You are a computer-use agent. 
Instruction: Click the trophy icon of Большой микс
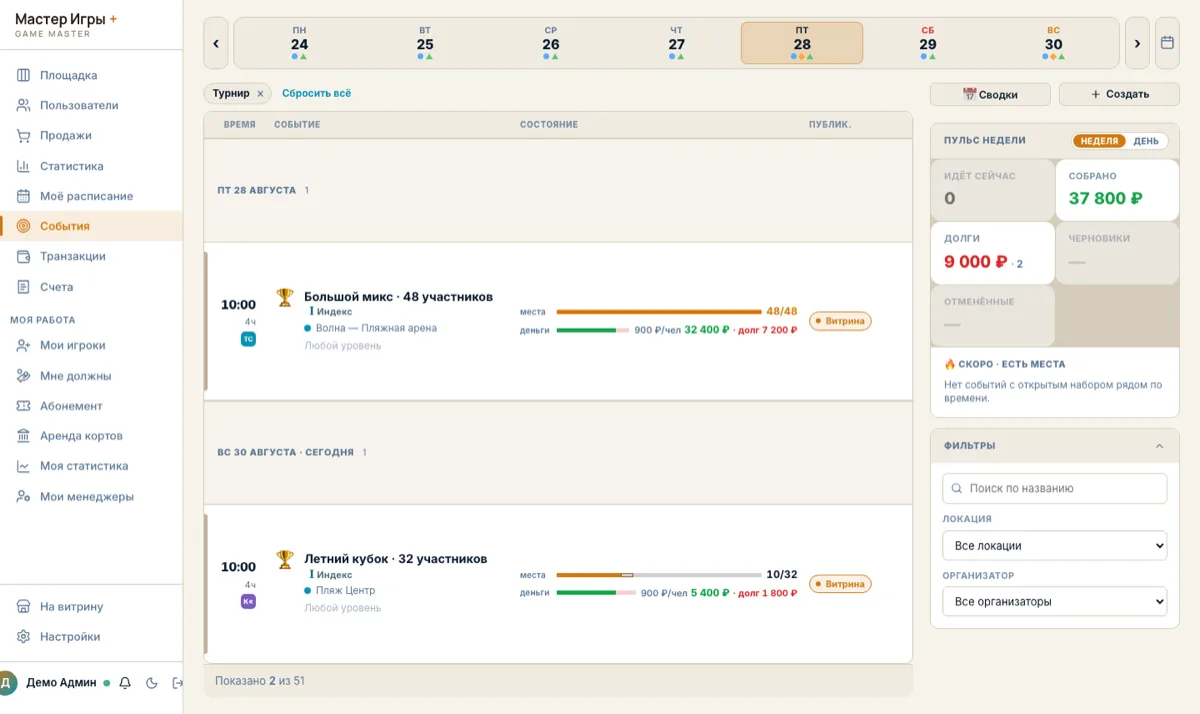pos(285,297)
